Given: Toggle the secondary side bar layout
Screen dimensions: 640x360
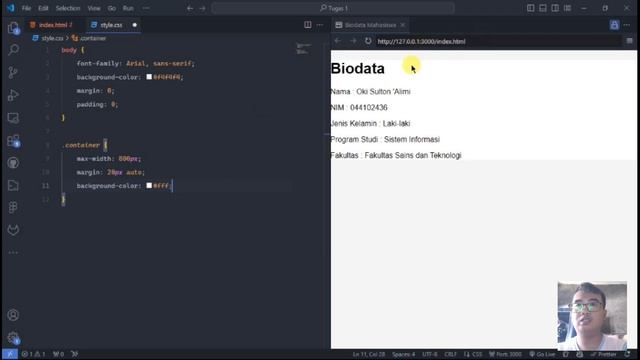Looking at the screenshot, I should click(x=555, y=8).
